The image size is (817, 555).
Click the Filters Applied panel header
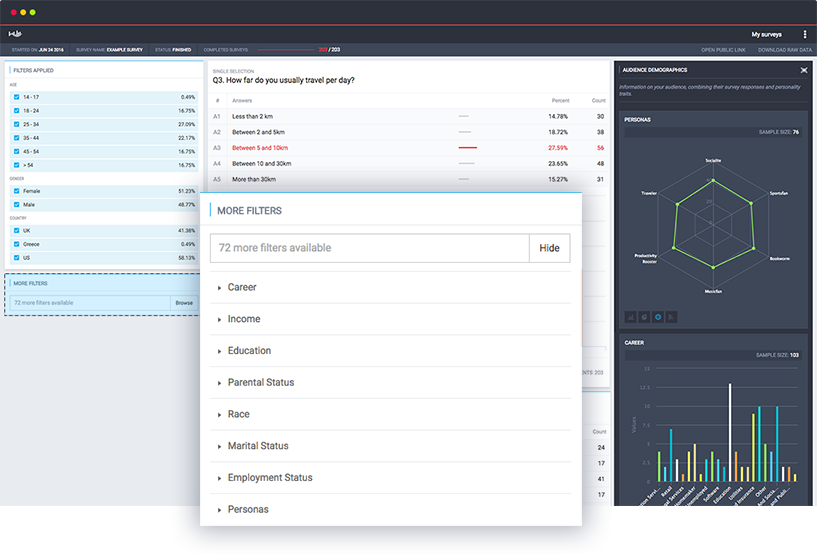pos(33,70)
